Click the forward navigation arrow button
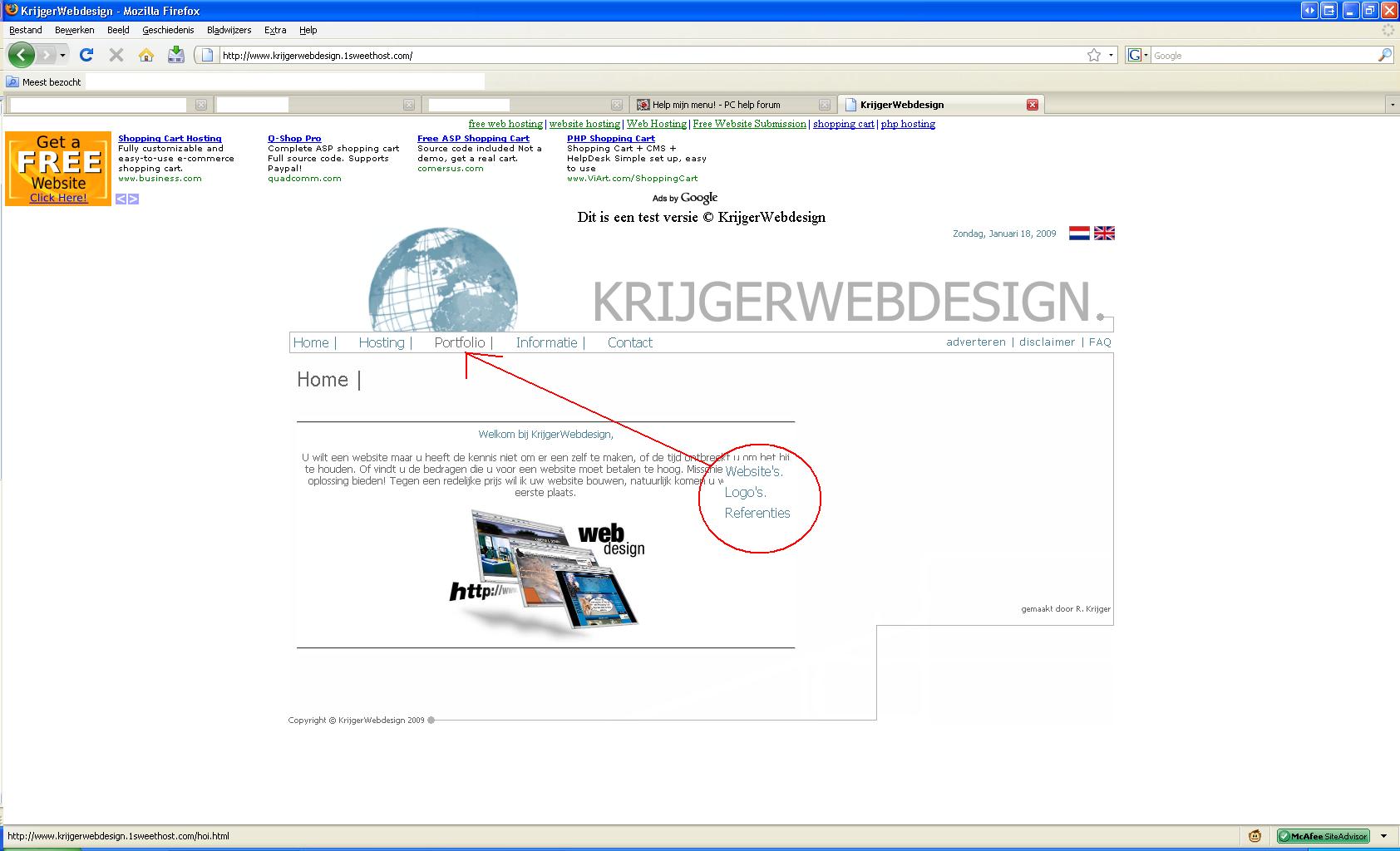The image size is (1400, 851). 47,55
